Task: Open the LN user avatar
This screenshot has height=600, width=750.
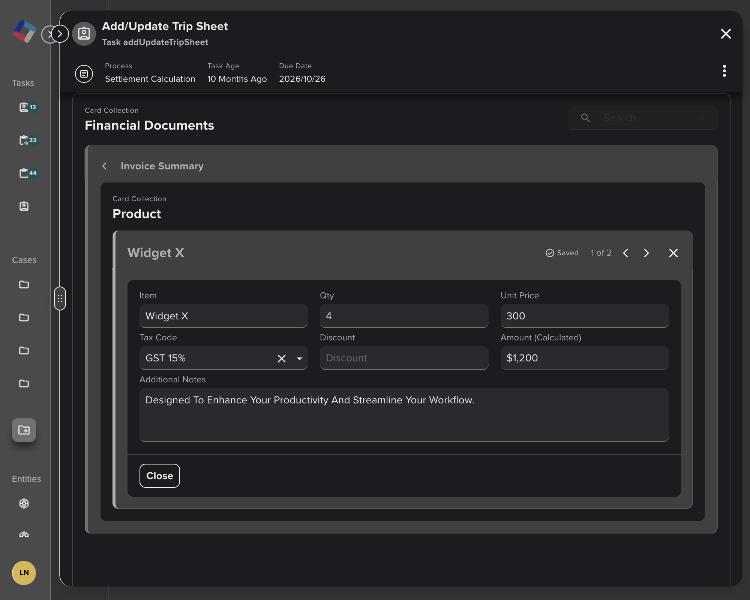Action: [x=24, y=573]
